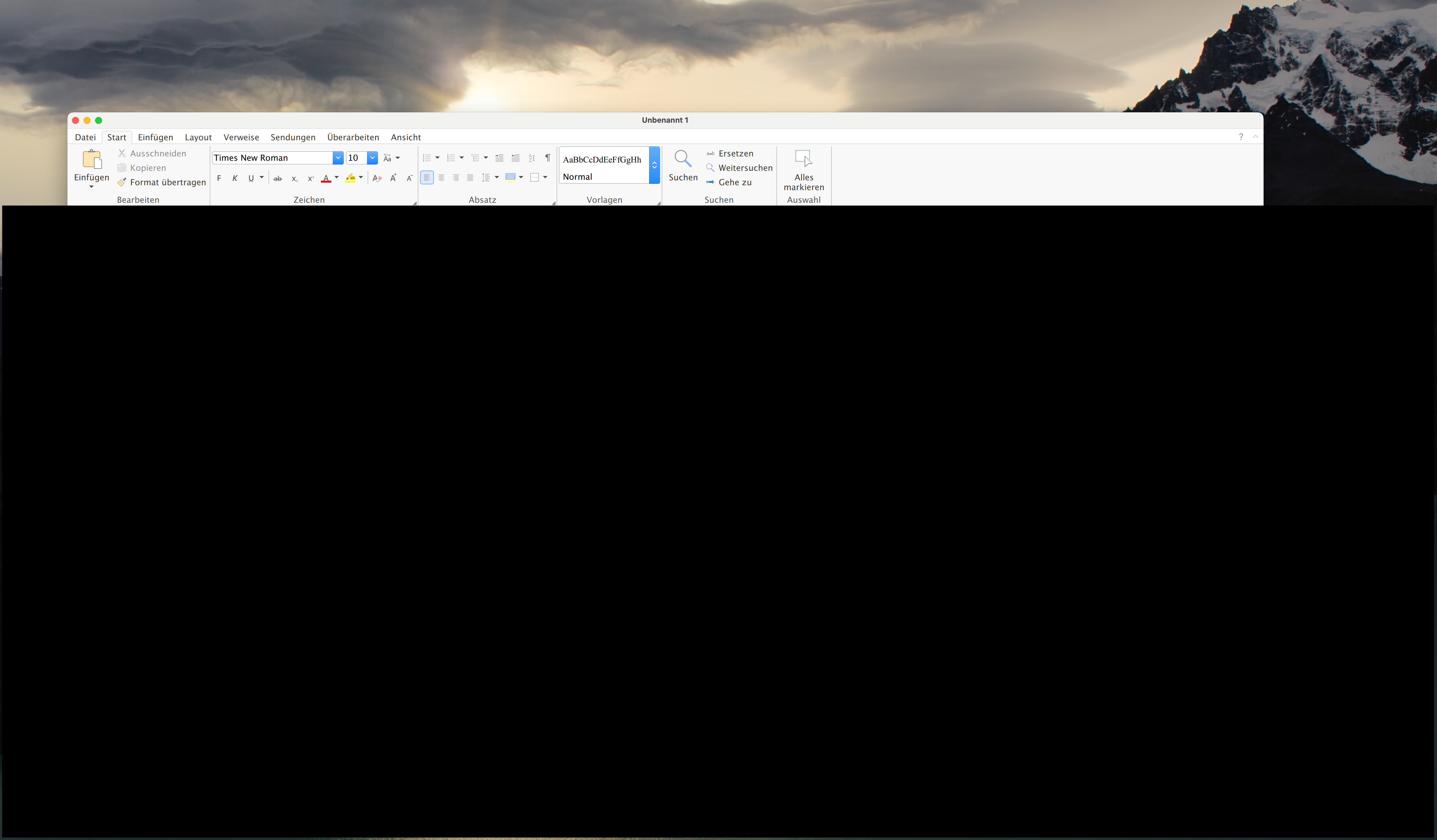Switch to the Verweise tab

coord(241,137)
